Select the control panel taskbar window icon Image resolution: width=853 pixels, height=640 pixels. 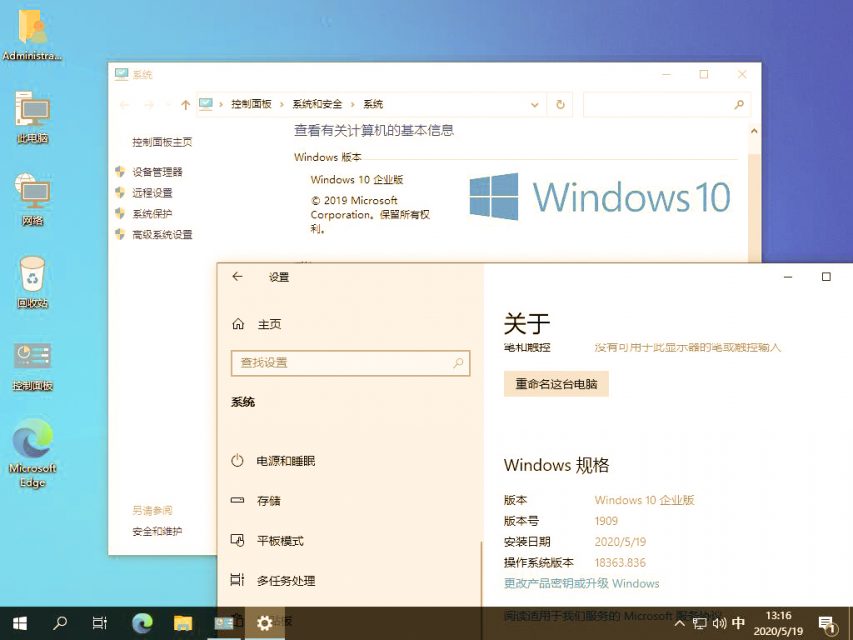224,623
